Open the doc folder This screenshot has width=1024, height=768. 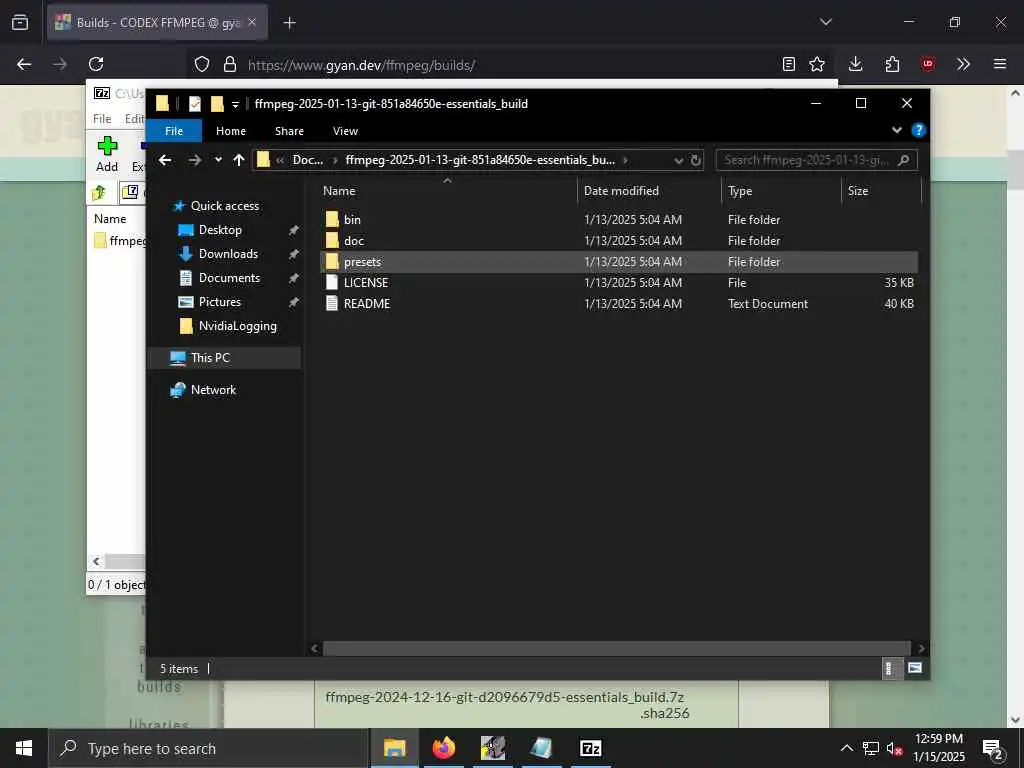pyautogui.click(x=353, y=240)
